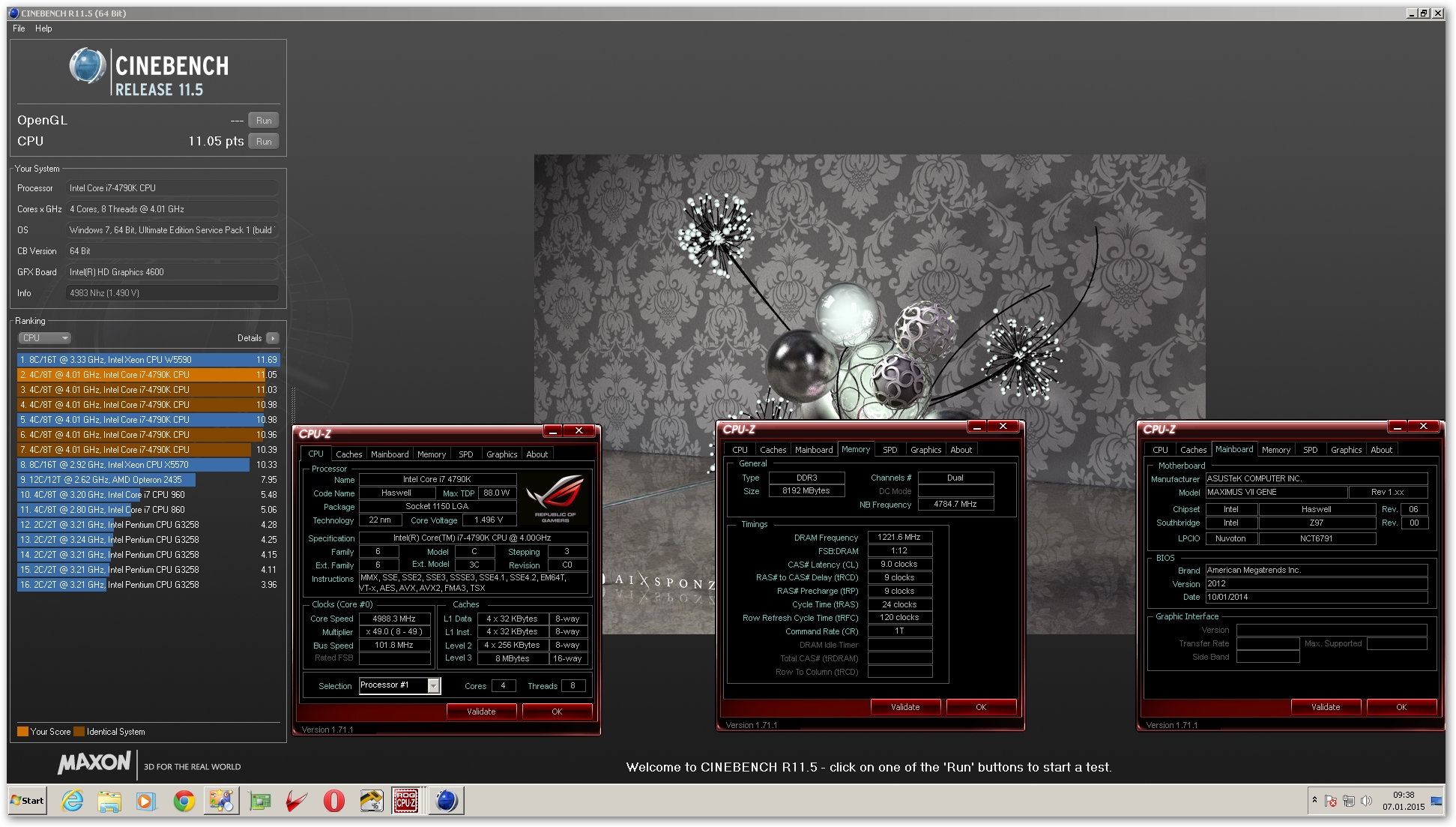This screenshot has height=827, width=1456.
Task: Click the yellow thermometer gauge taskbar icon
Action: tap(372, 801)
